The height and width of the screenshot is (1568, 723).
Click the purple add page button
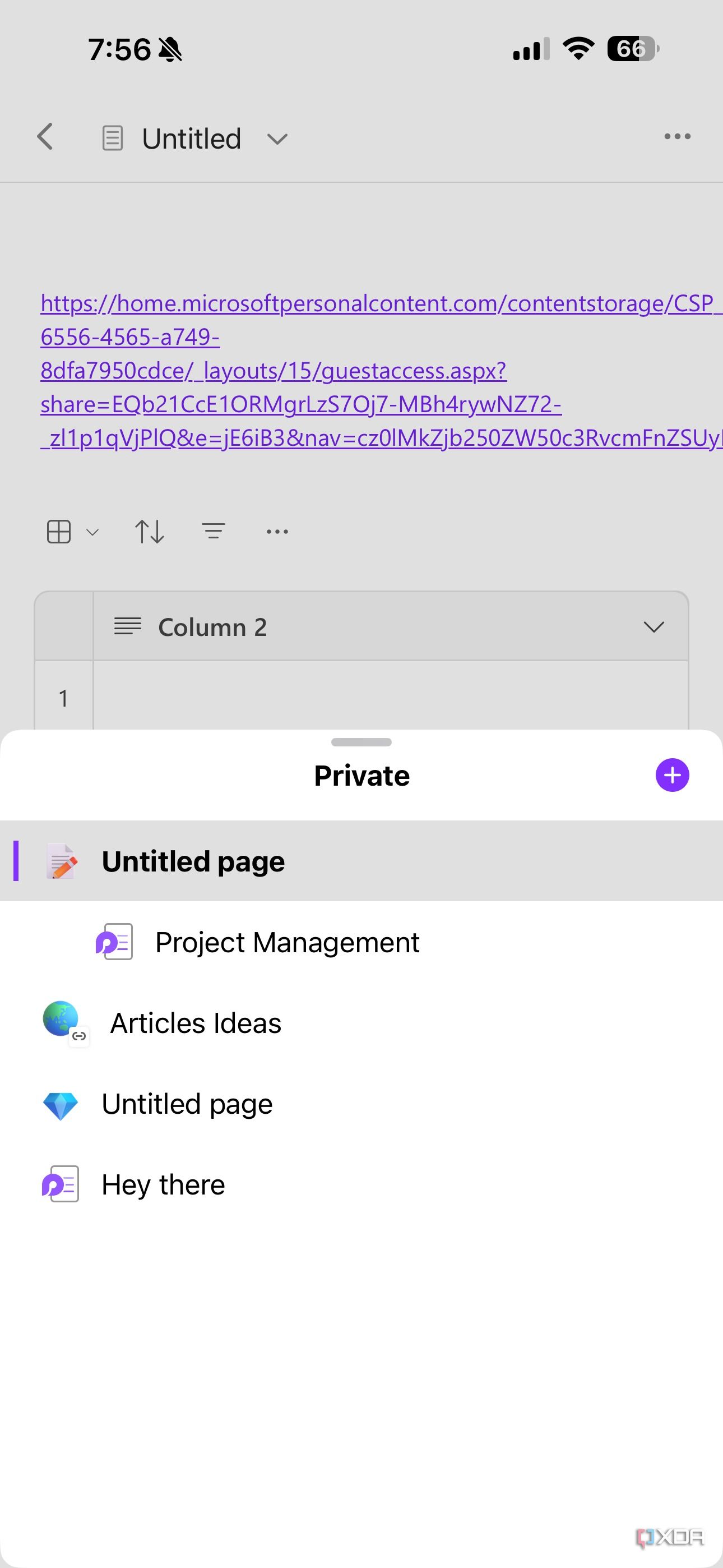point(672,775)
